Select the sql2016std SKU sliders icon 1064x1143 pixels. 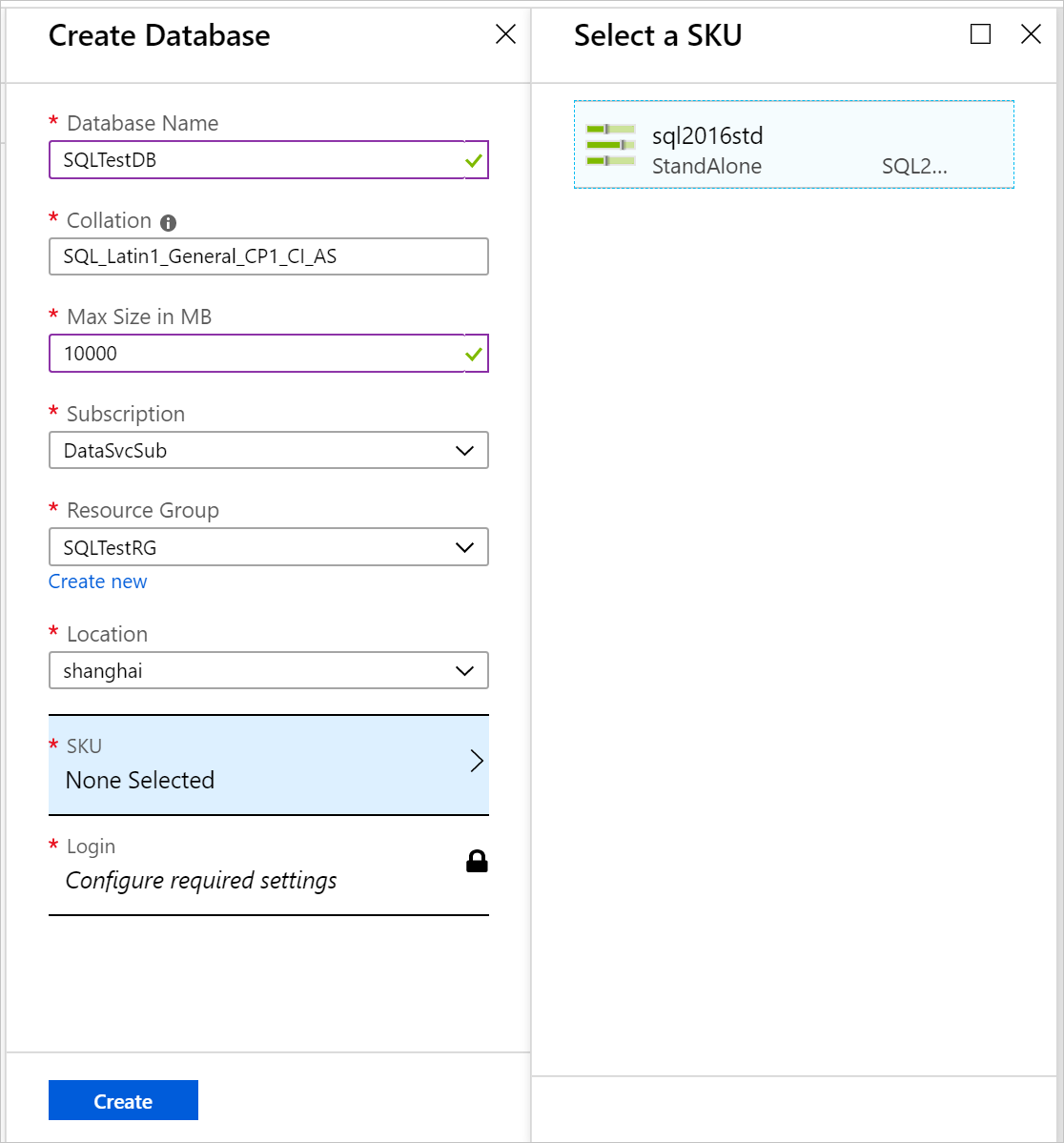pyautogui.click(x=611, y=145)
